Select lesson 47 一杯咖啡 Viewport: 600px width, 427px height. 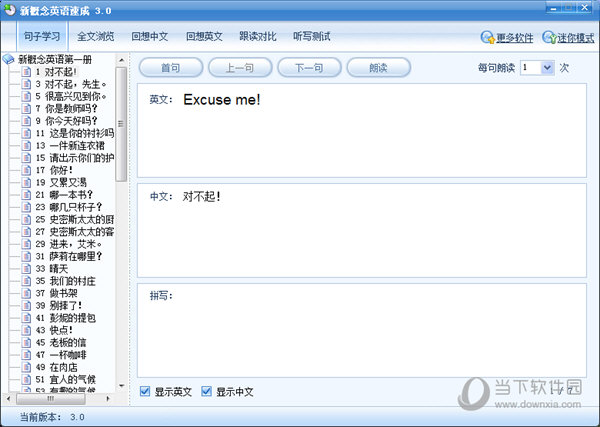(61, 355)
